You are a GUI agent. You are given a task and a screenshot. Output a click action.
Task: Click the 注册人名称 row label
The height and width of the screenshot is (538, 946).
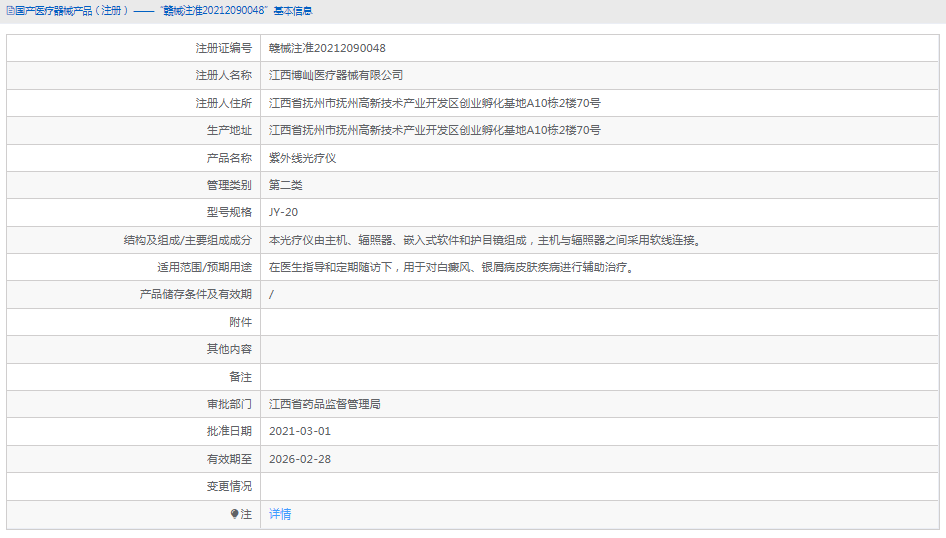(x=223, y=75)
